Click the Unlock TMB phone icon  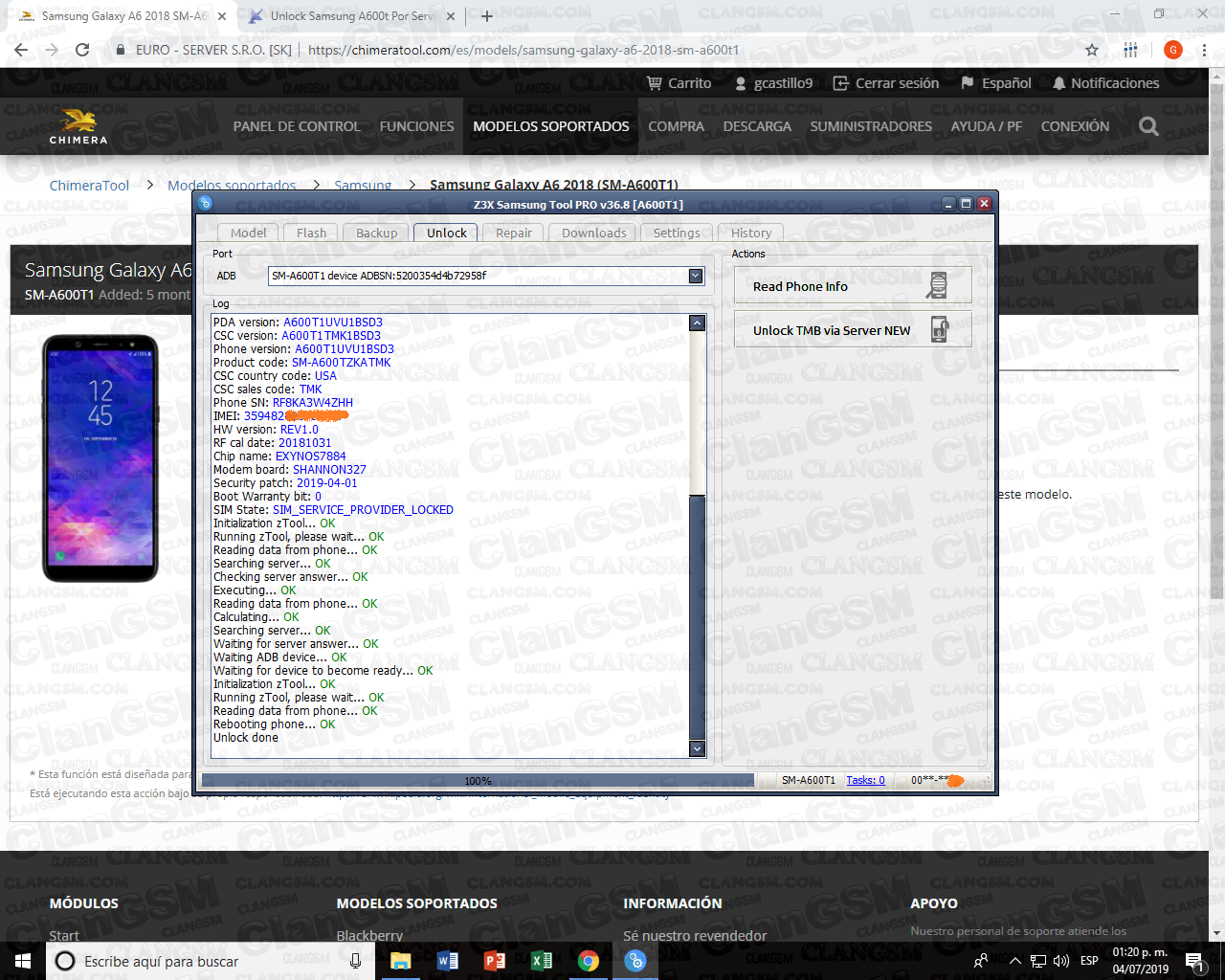pyautogui.click(x=939, y=329)
